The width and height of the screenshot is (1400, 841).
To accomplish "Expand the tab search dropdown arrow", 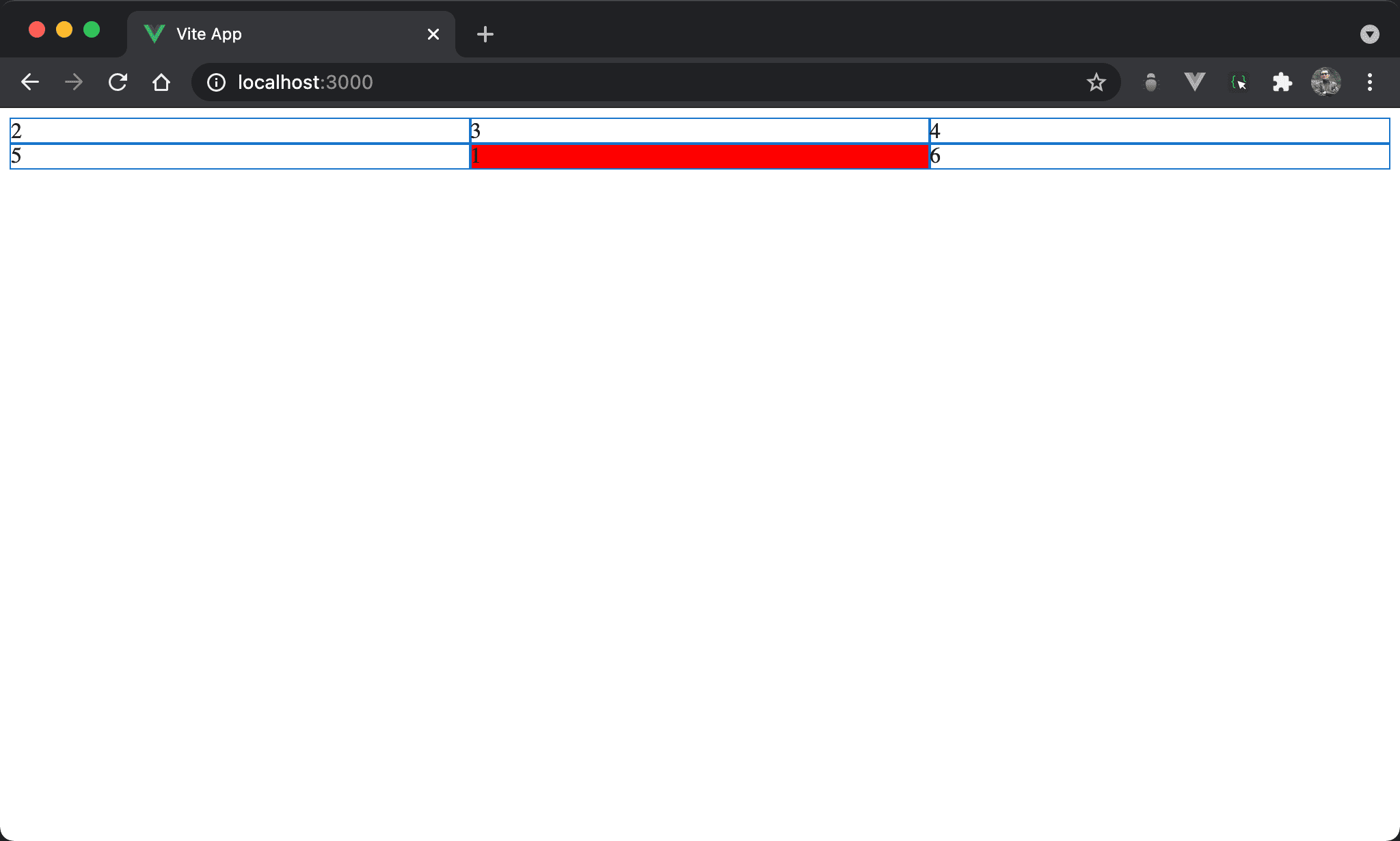I will tap(1369, 34).
